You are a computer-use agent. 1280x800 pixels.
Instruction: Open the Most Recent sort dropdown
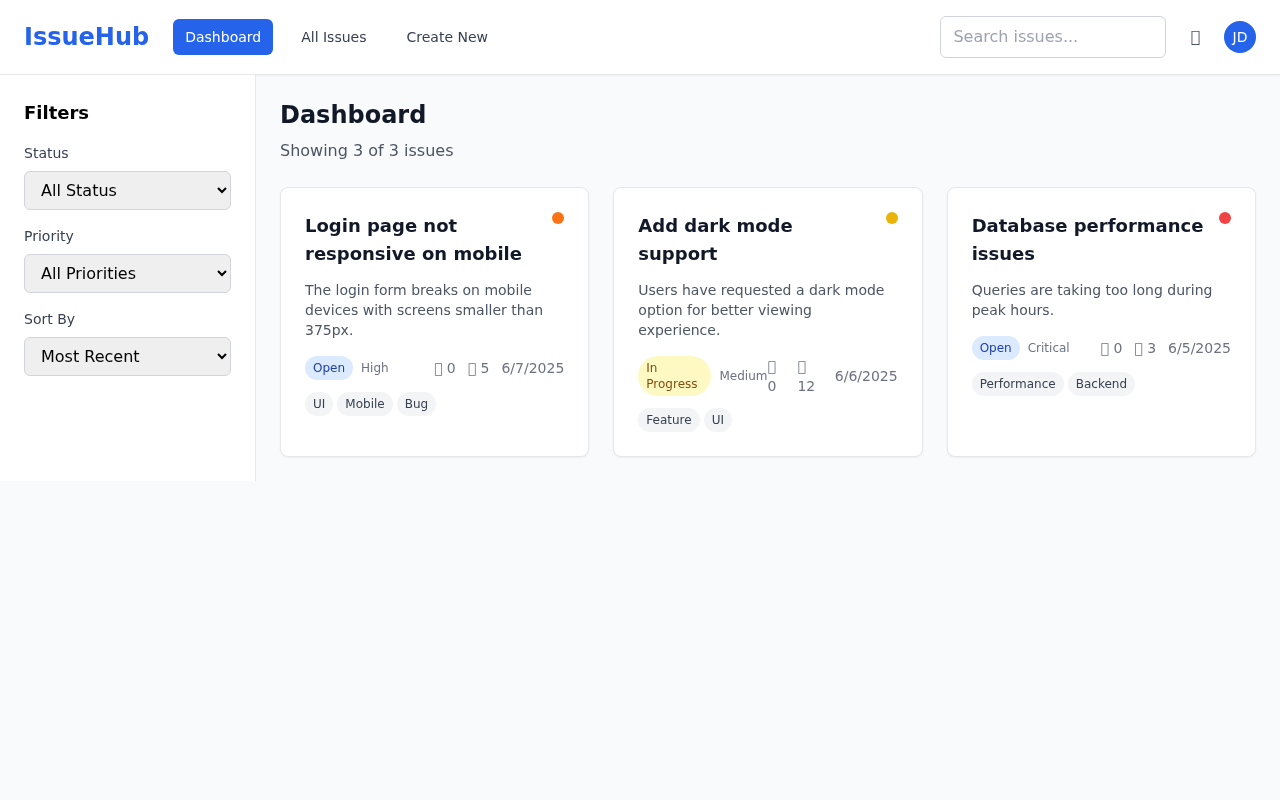[x=127, y=356]
